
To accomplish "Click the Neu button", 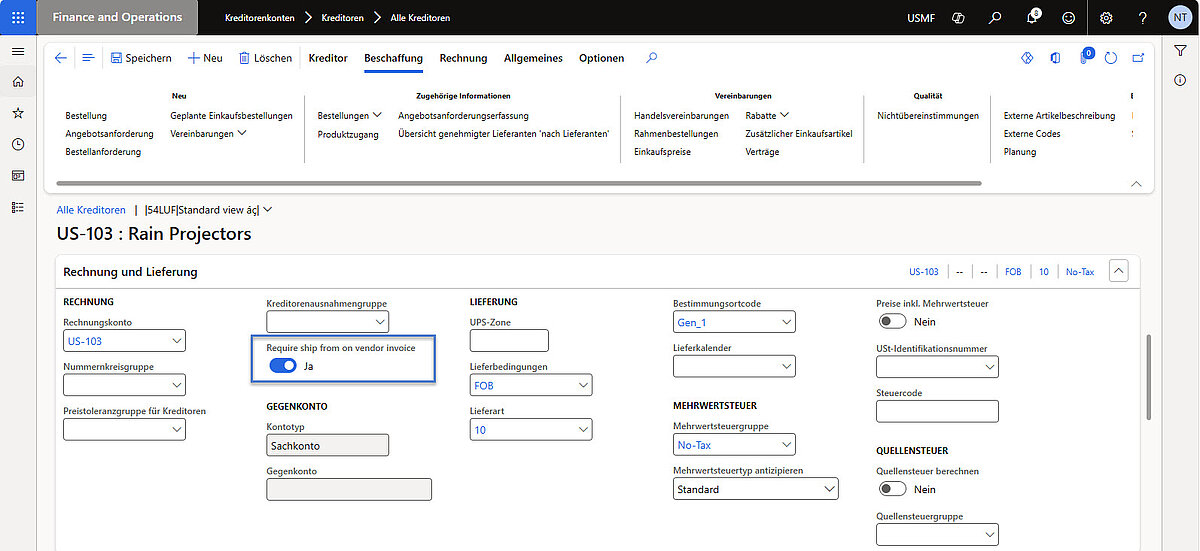I will click(x=205, y=58).
